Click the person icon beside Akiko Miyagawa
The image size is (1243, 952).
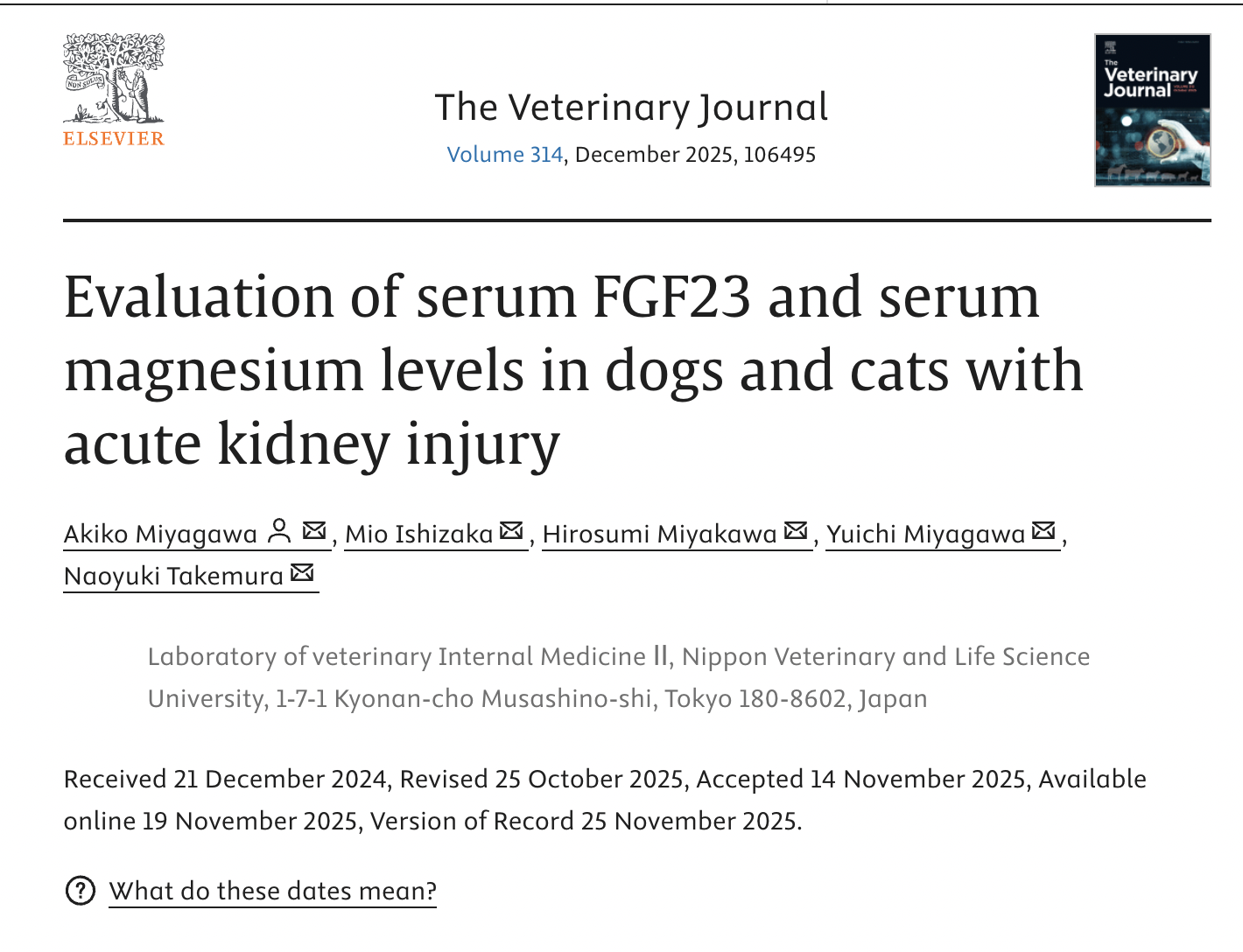279,531
